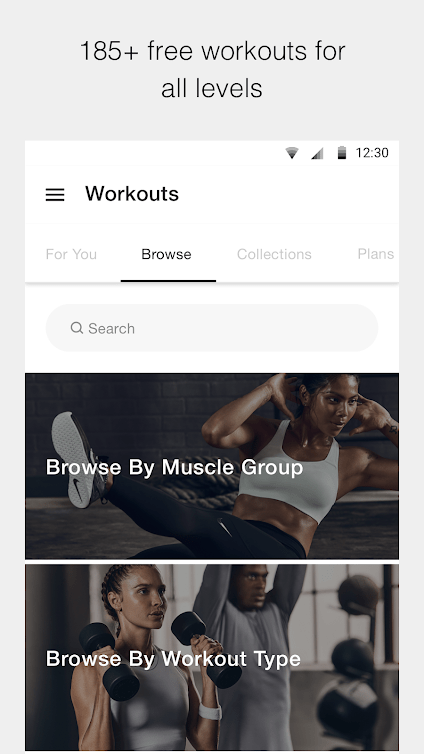Tap the Workouts screen title
This screenshot has height=754, width=424.
coord(132,194)
